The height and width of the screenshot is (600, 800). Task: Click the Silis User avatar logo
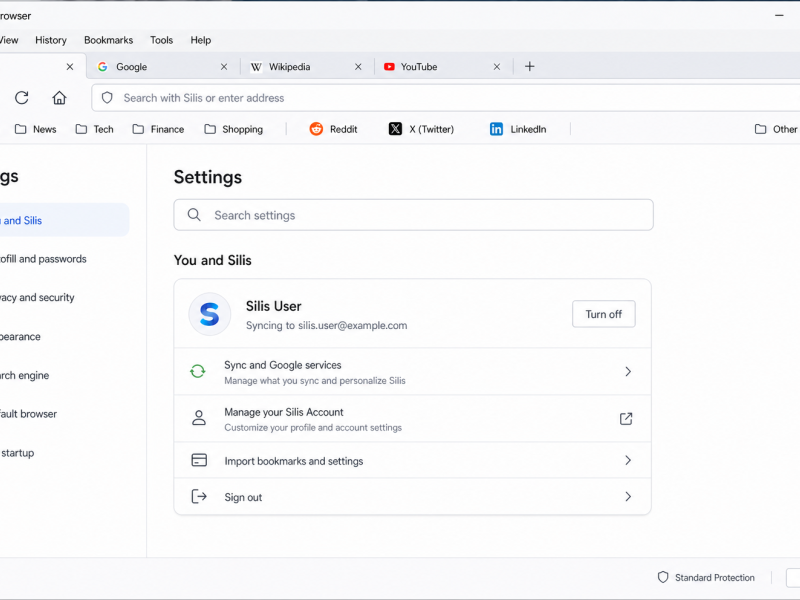coord(210,314)
